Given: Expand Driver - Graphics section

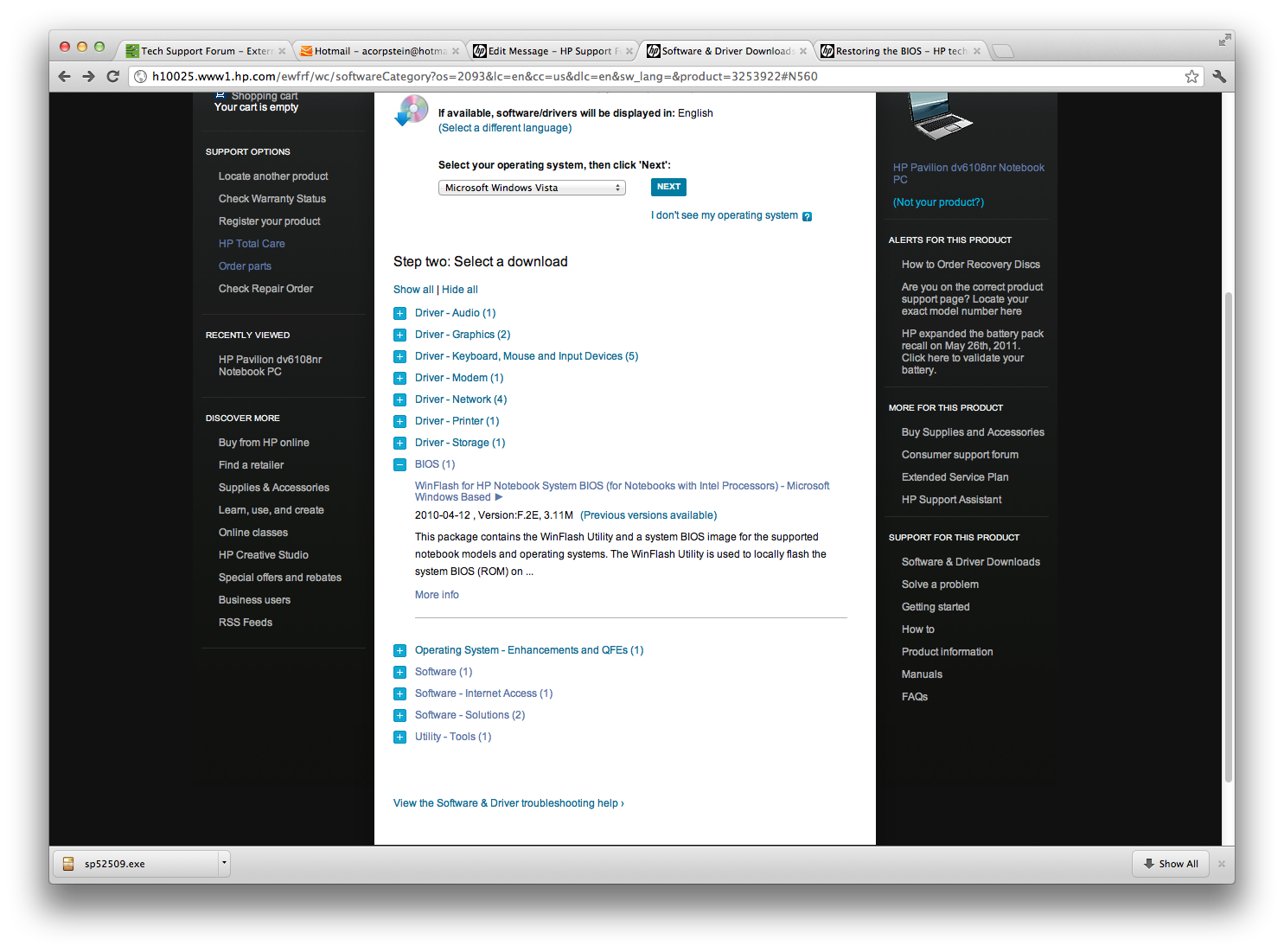Looking at the screenshot, I should point(399,335).
